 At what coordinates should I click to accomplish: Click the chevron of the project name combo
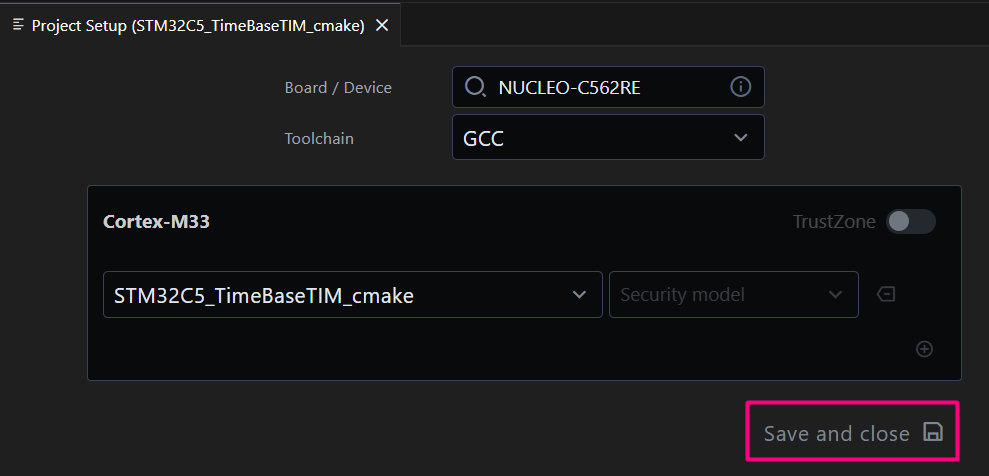tap(579, 295)
